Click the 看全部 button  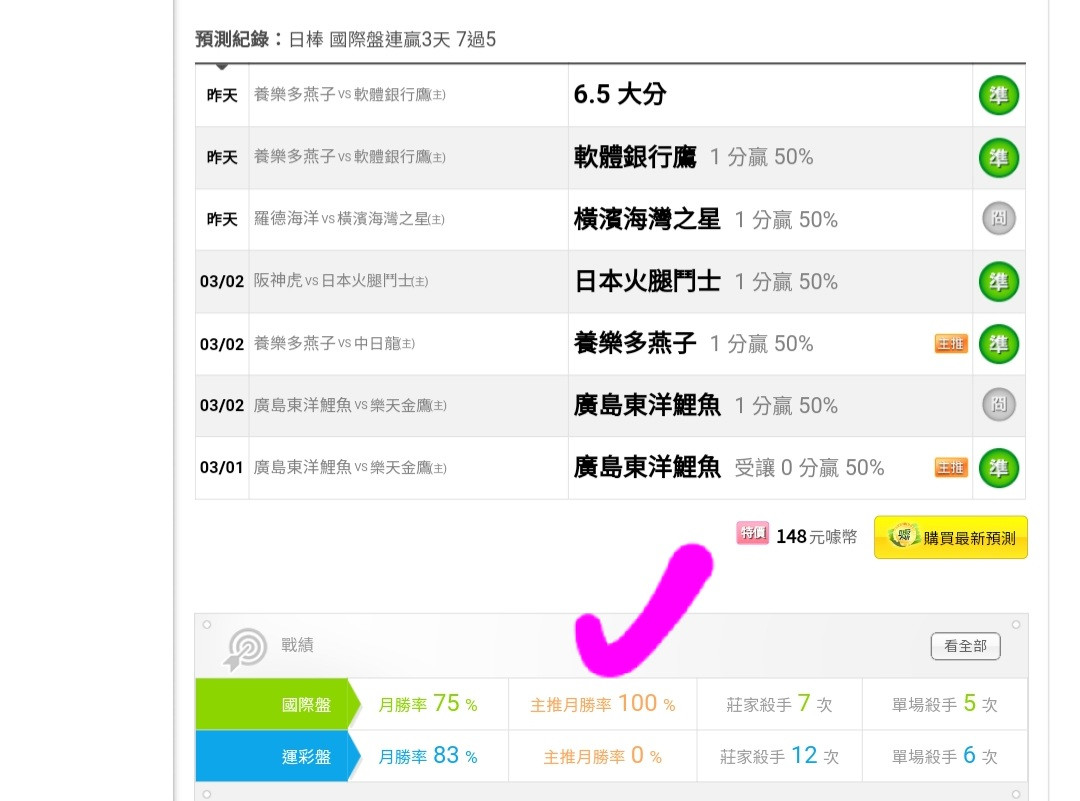click(965, 646)
